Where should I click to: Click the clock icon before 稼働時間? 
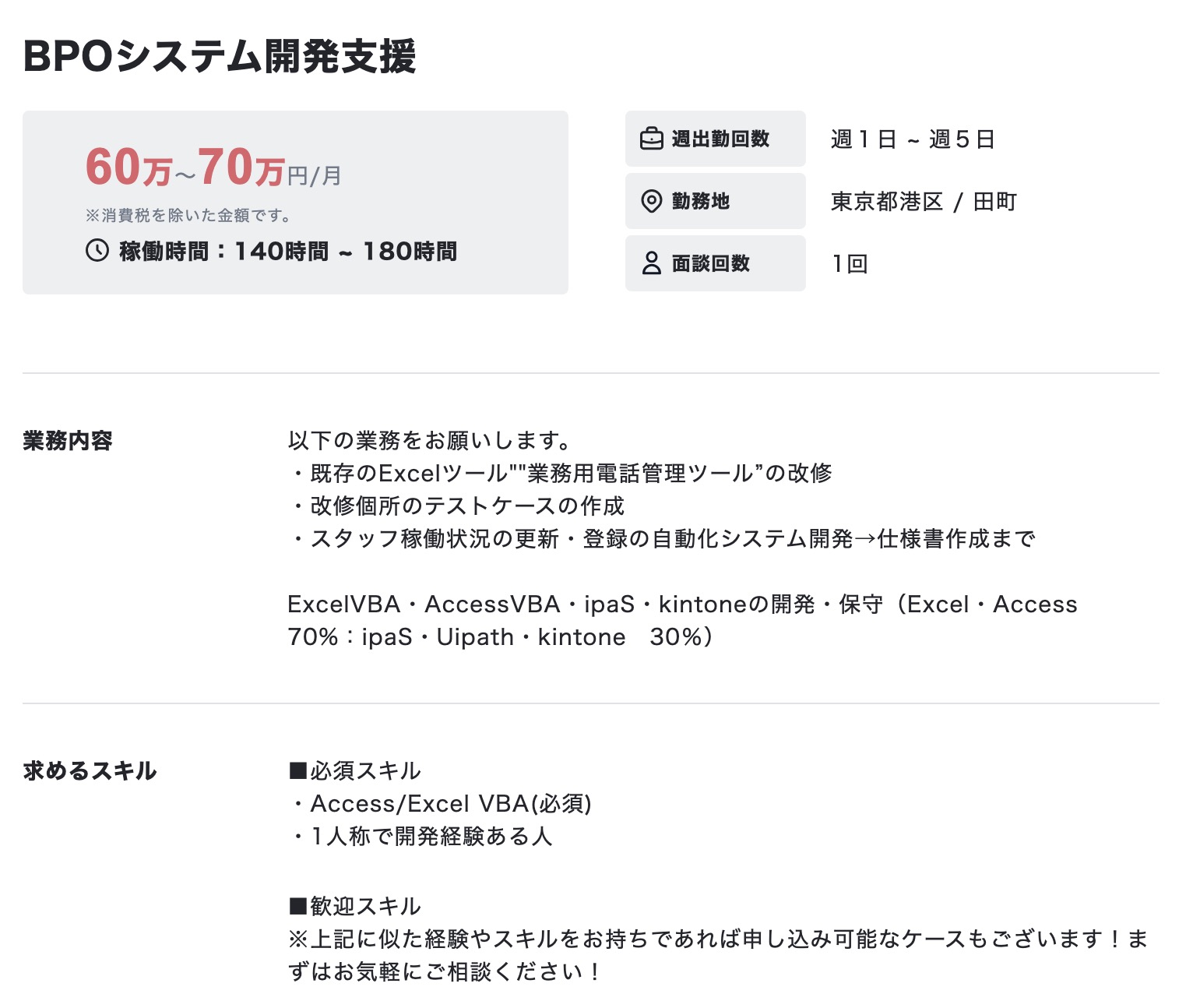point(97,251)
